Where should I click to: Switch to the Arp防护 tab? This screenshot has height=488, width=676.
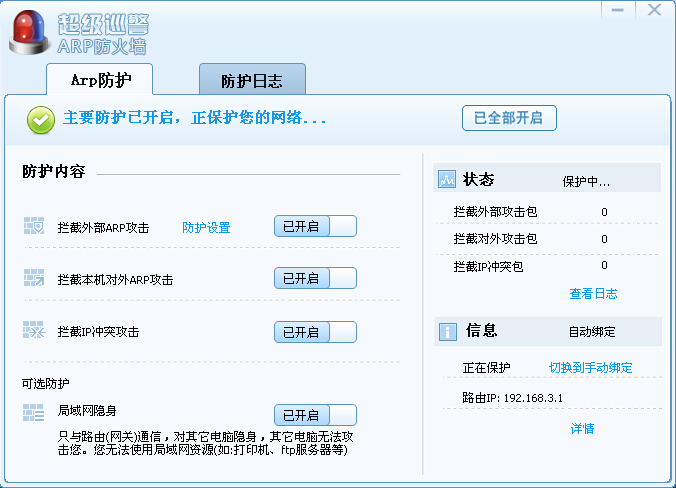(x=100, y=79)
